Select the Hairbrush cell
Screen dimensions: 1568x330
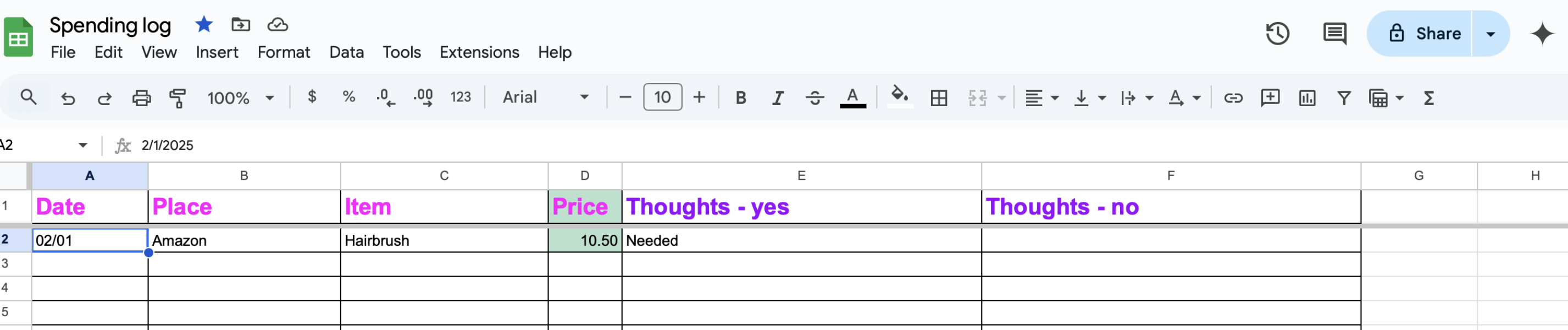444,240
